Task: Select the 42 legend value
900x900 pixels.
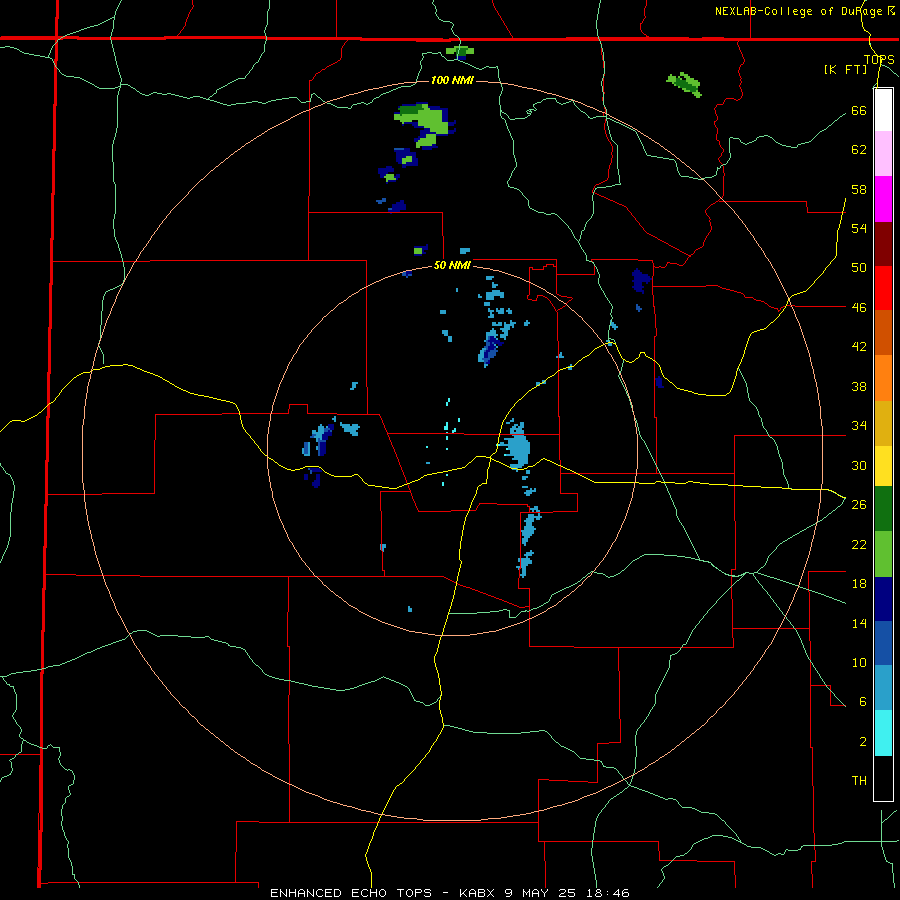Action: click(x=859, y=347)
